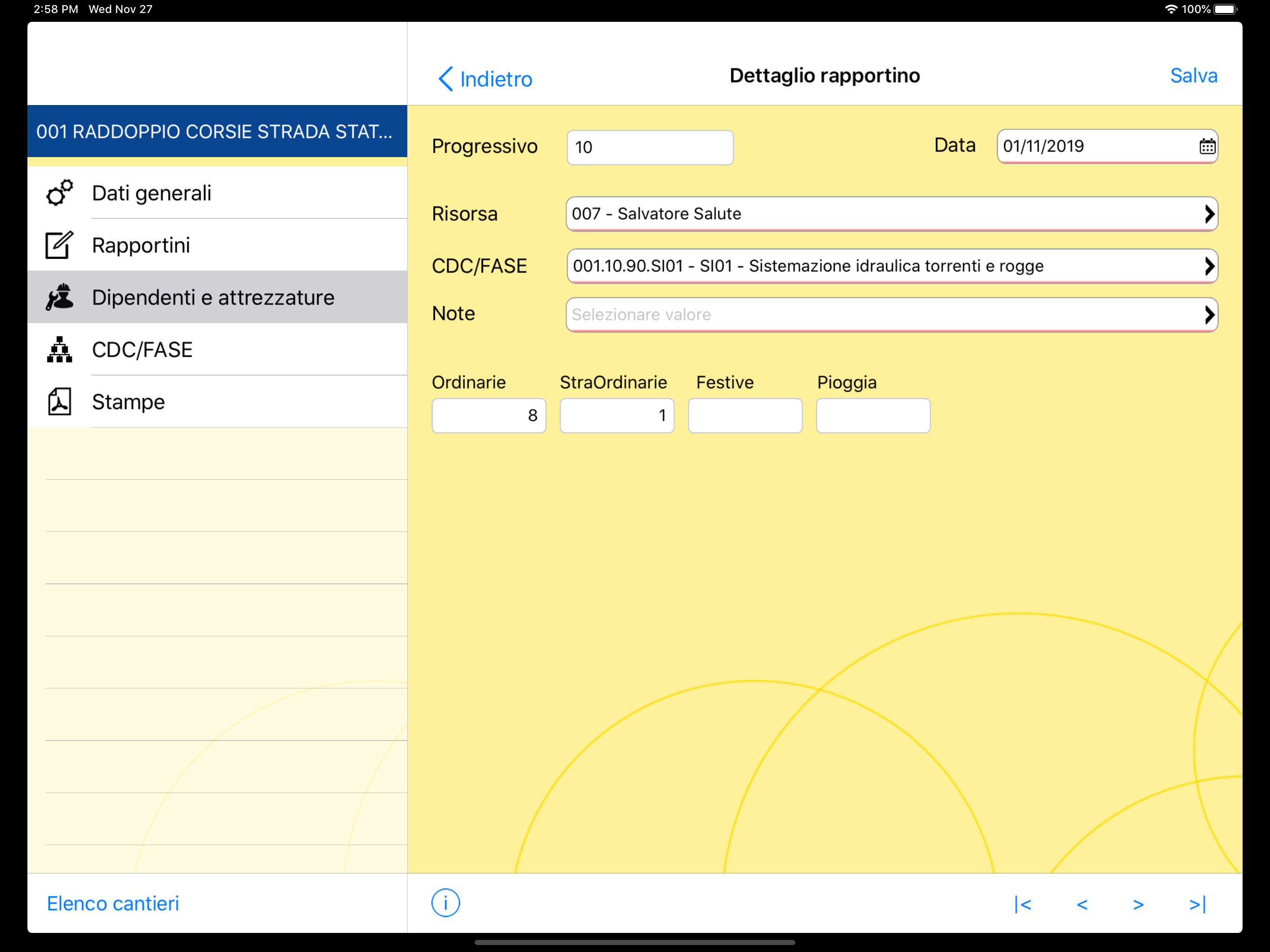Select the 001 RADDOPPIO CORSIE STRADA header
Screen dimensions: 1270x952
217,131
